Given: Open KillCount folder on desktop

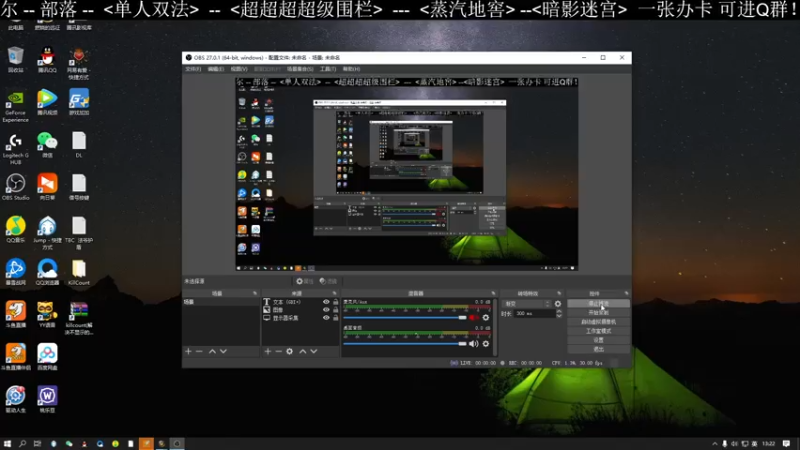Looking at the screenshot, I should tap(79, 272).
